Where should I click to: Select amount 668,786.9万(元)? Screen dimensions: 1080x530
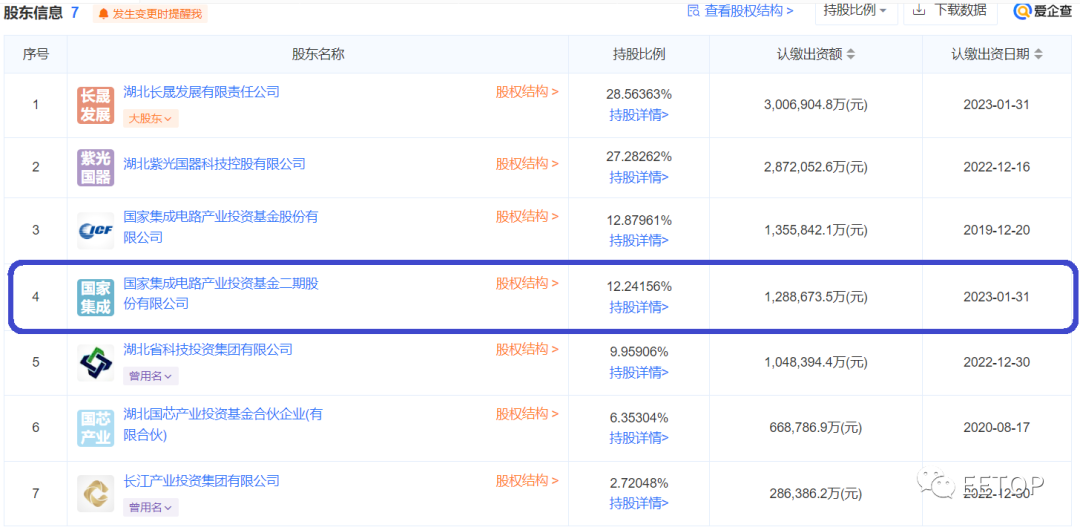tap(816, 428)
